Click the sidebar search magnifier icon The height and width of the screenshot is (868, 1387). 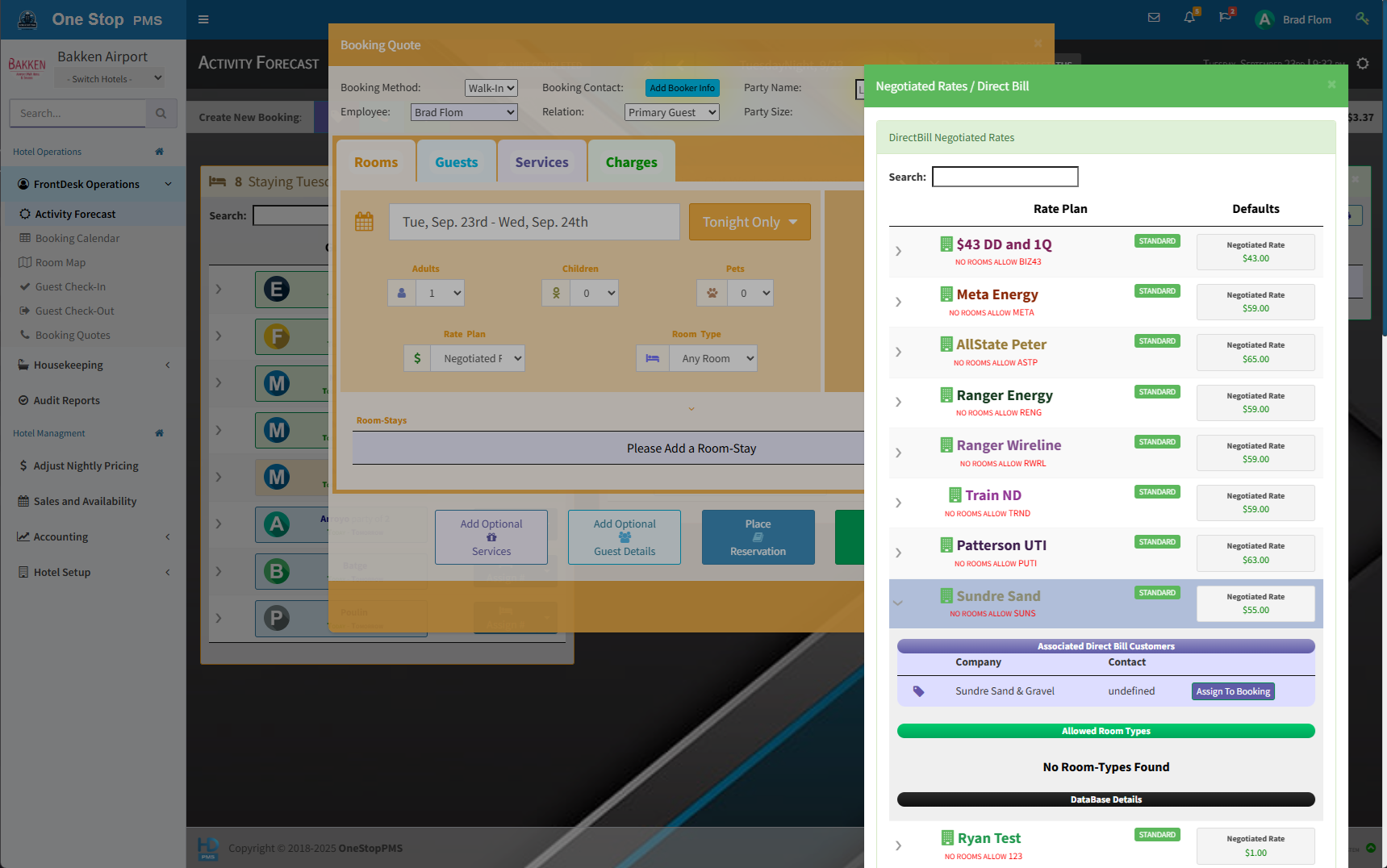pyautogui.click(x=161, y=114)
